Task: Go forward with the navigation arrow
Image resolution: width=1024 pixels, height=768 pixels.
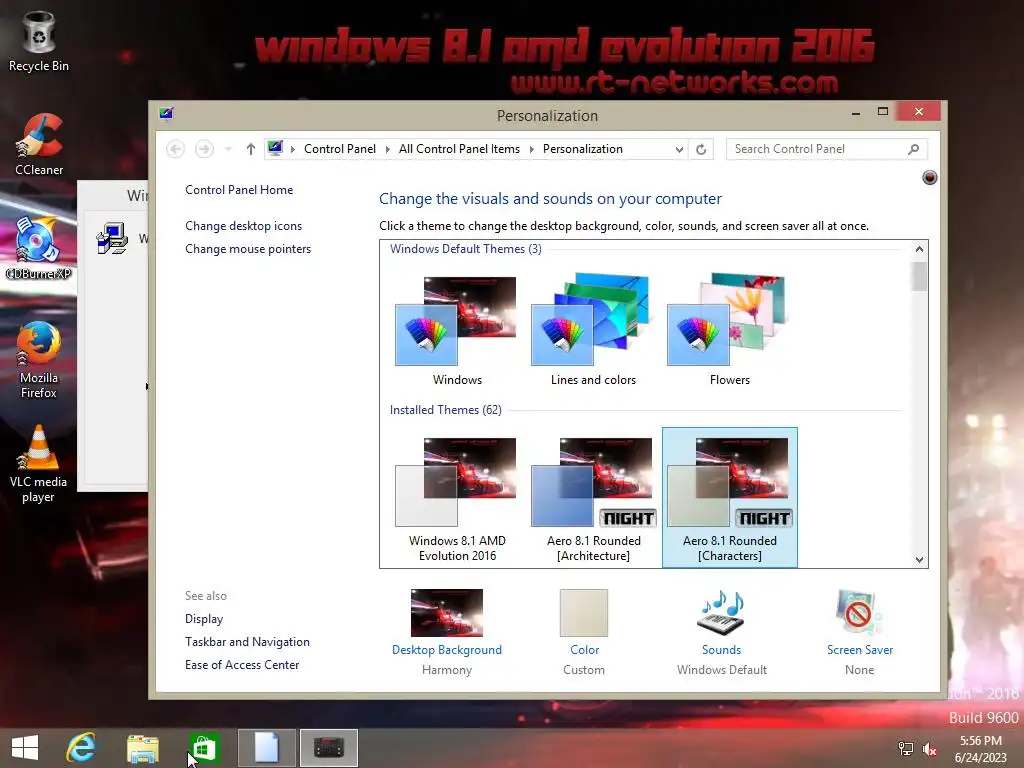Action: [204, 149]
